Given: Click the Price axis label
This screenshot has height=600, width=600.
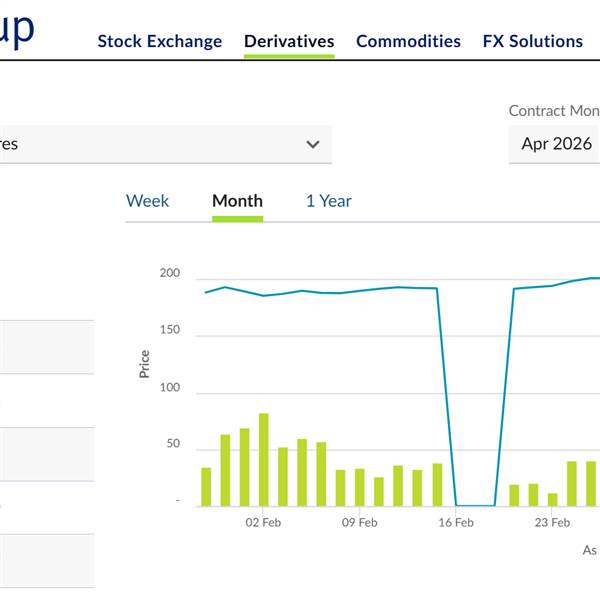Looking at the screenshot, I should pos(145,363).
